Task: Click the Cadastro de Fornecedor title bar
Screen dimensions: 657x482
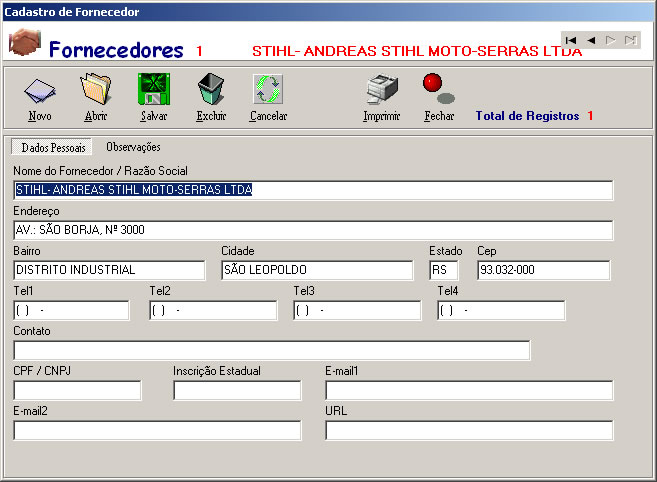Action: point(328,12)
